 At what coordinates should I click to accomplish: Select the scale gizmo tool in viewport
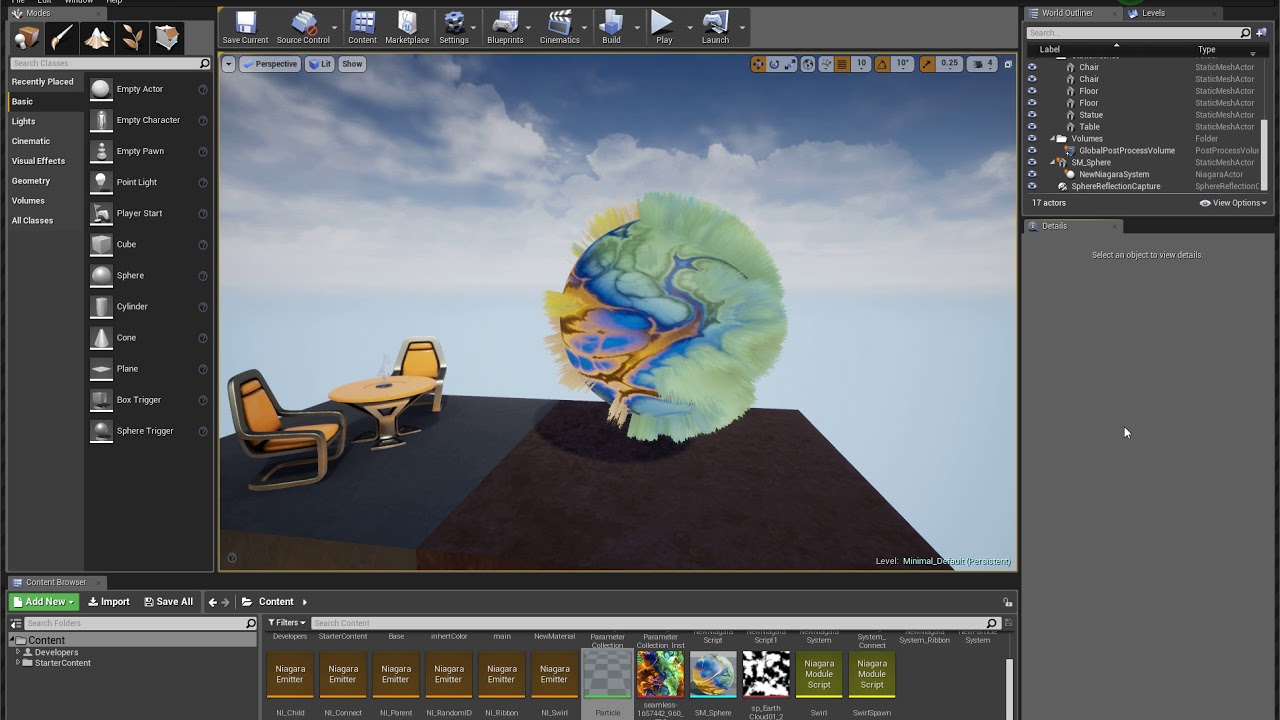790,64
